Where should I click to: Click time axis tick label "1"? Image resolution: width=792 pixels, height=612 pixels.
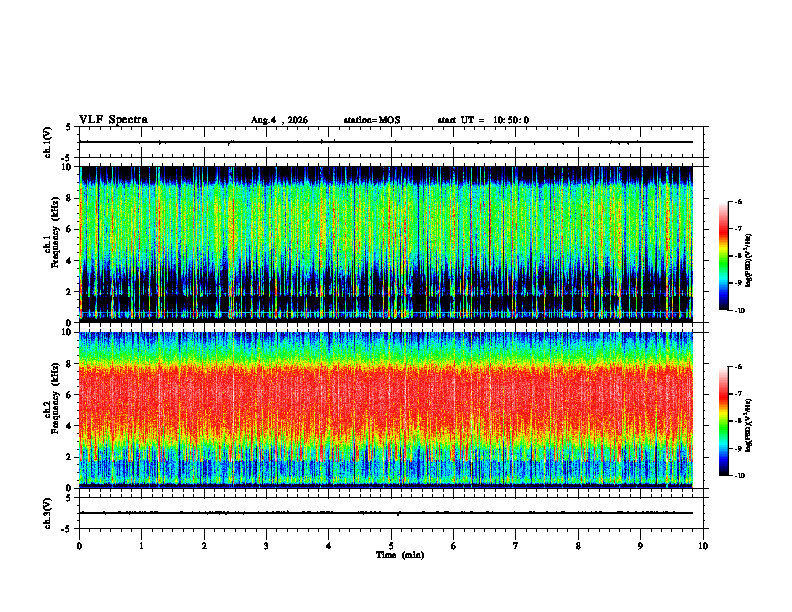pos(141,546)
